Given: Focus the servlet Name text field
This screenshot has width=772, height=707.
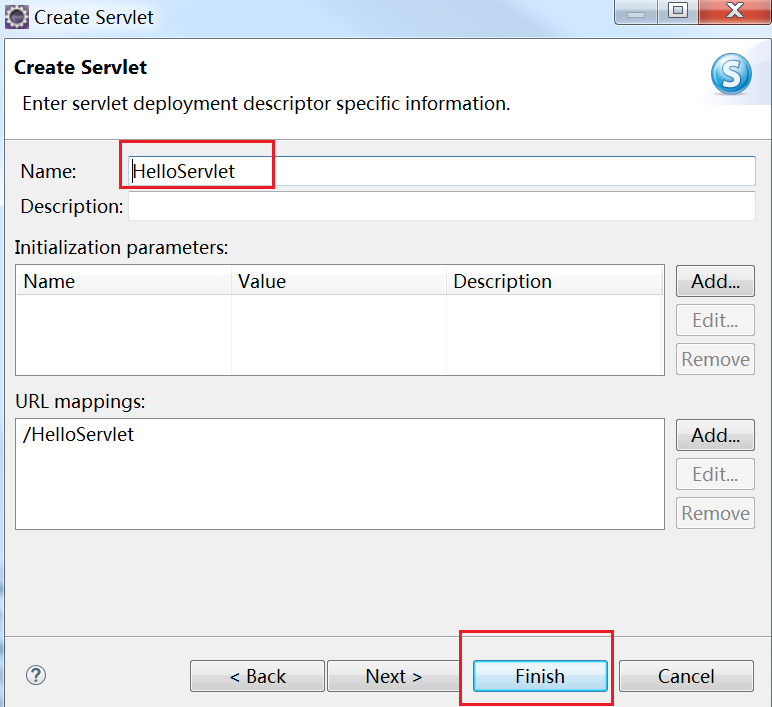Looking at the screenshot, I should pyautogui.click(x=440, y=171).
